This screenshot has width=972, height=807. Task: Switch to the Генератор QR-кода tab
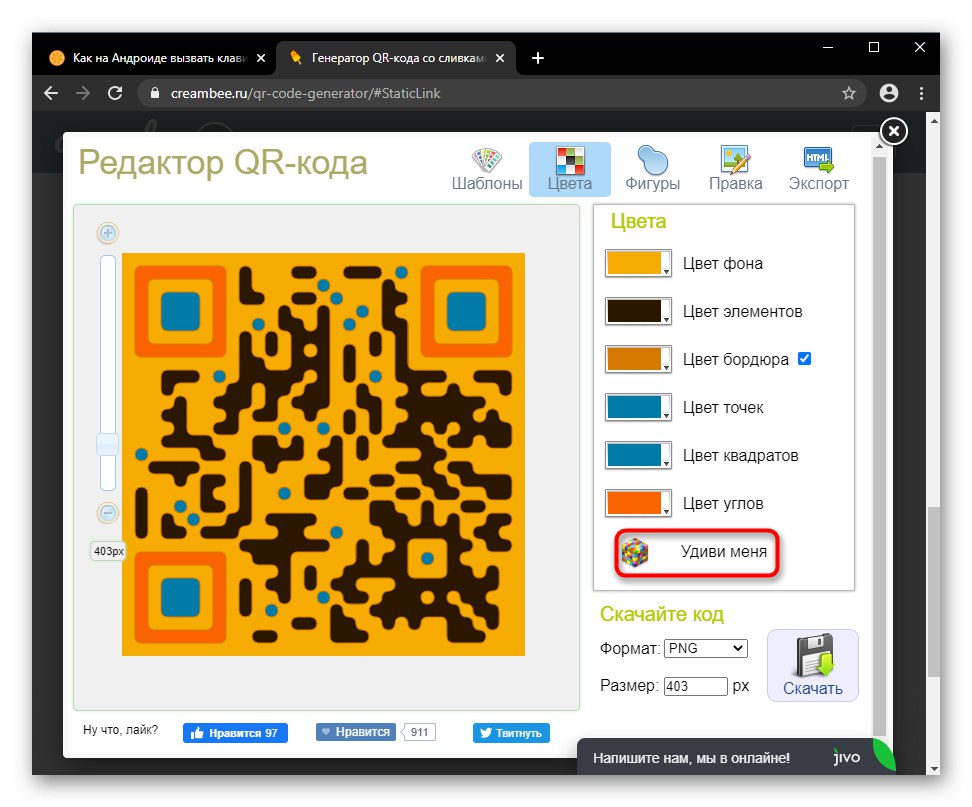coord(397,58)
